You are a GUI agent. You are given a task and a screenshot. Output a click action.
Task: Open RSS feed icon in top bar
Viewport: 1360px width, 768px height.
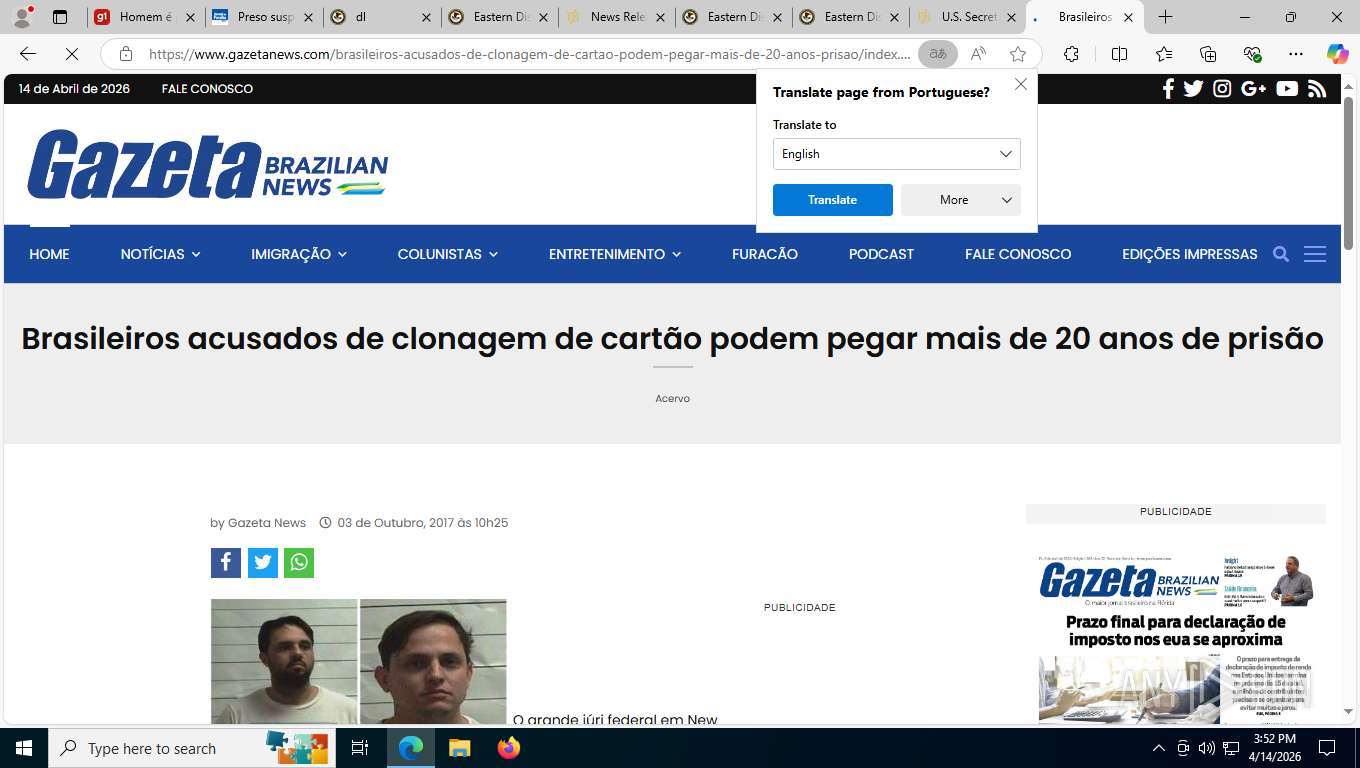click(x=1317, y=89)
